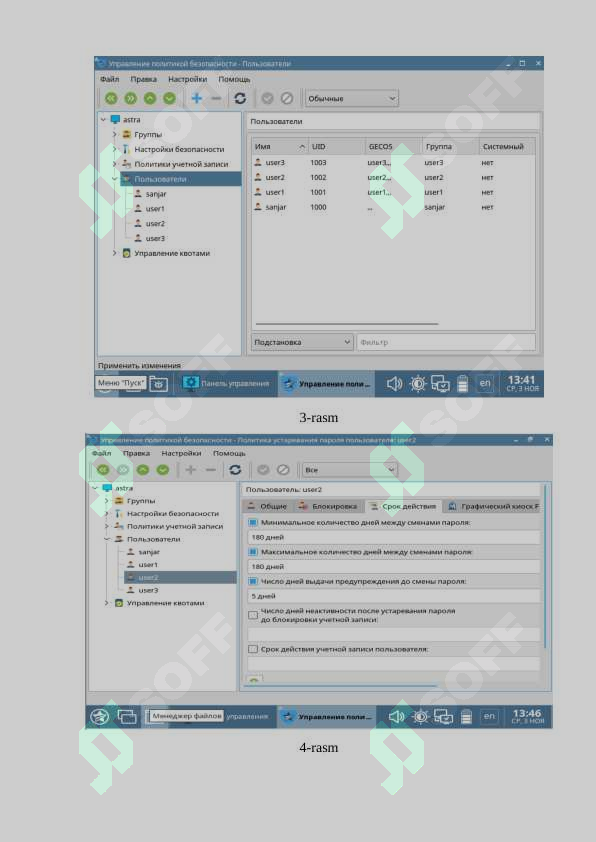Click the refresh icon in upper window toolbar
This screenshot has width=596, height=842.
[240, 98]
